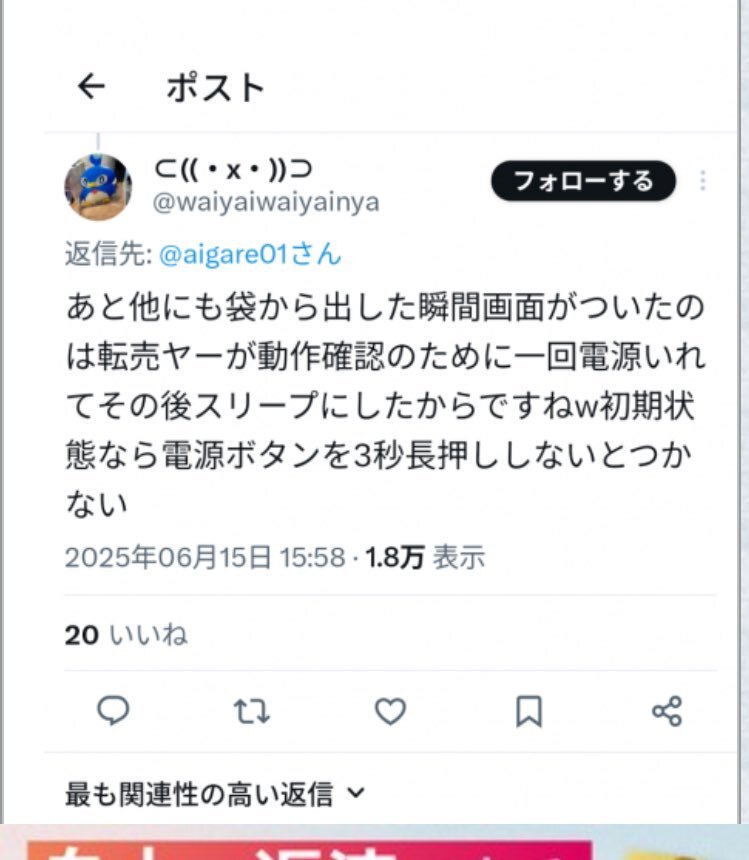Click the chevron next to 最も関連性の高い返信

tap(356, 793)
